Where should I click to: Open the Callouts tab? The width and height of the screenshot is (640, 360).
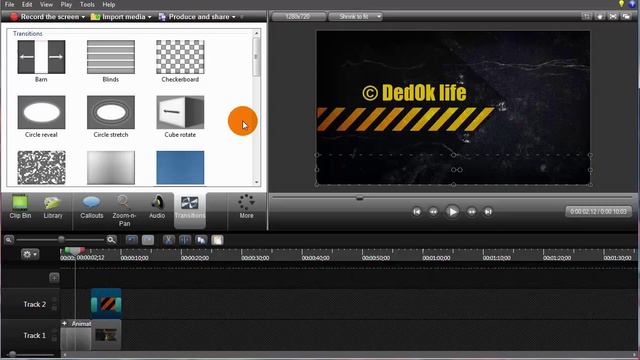(91, 207)
